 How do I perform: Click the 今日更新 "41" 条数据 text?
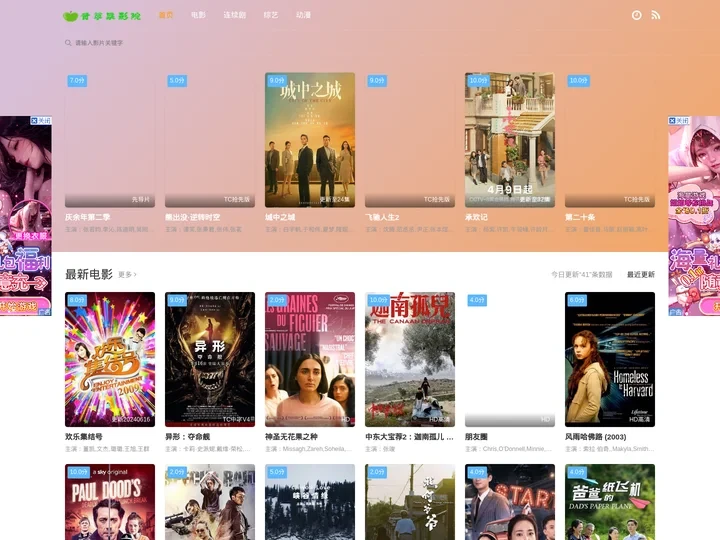[581, 275]
